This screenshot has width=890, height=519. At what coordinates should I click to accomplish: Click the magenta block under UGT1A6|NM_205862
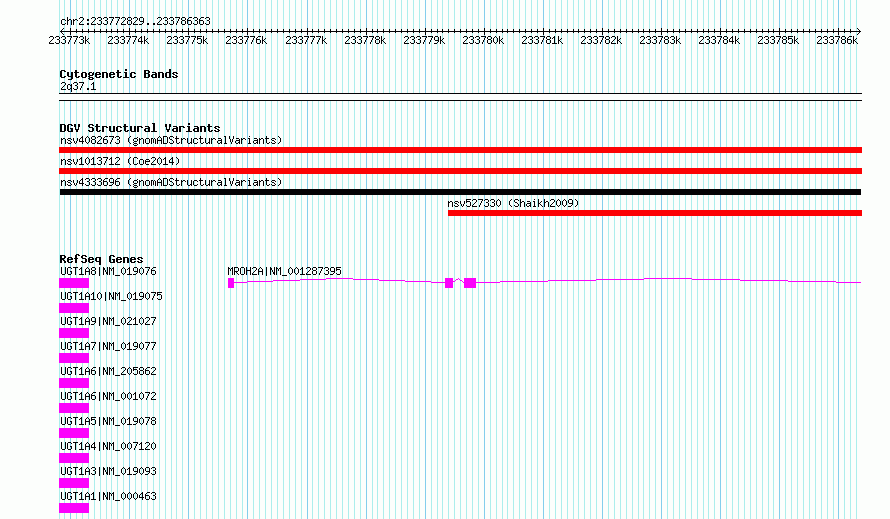[x=74, y=383]
